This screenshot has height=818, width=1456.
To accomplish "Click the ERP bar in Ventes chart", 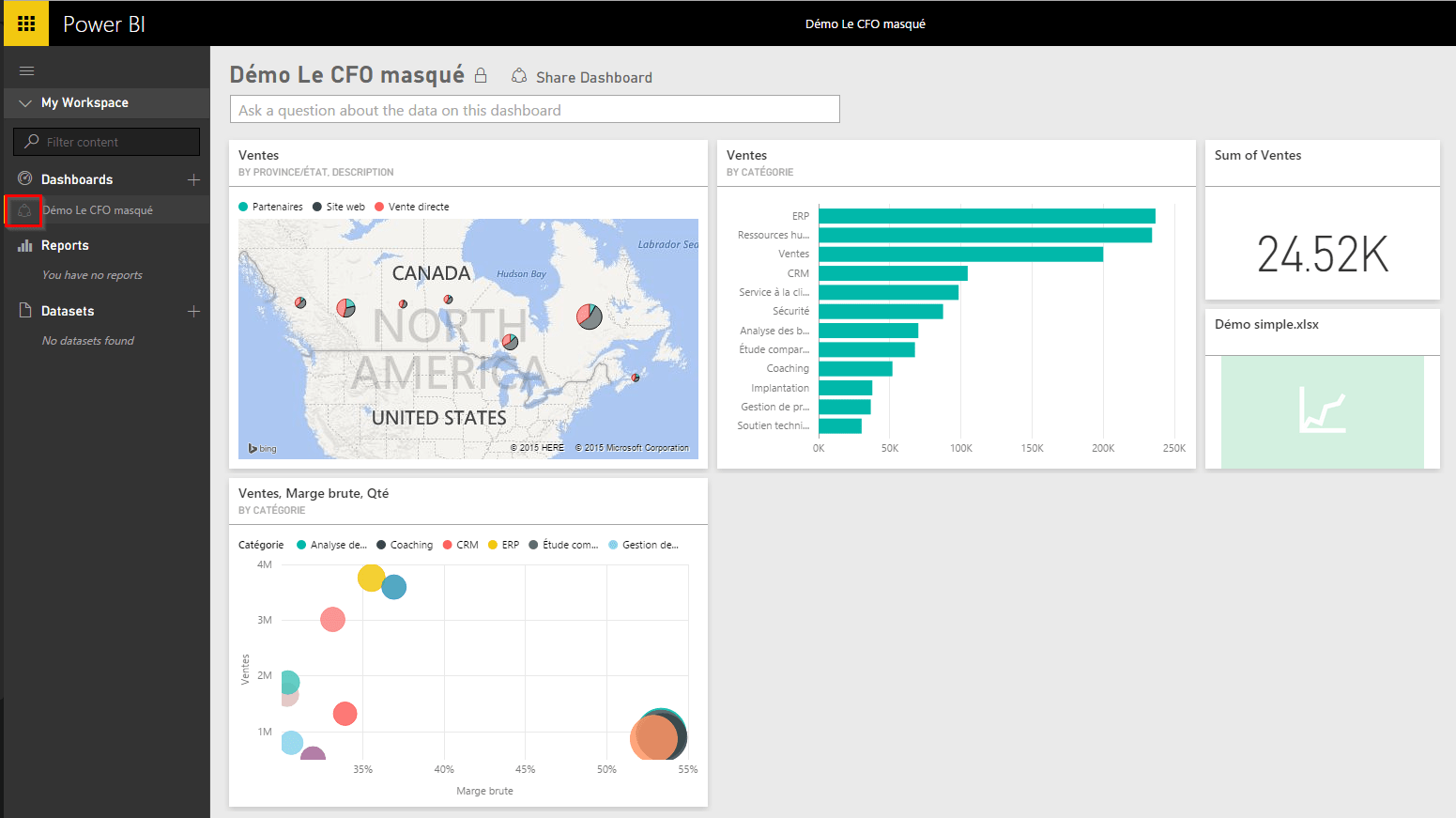I will pyautogui.click(x=986, y=216).
